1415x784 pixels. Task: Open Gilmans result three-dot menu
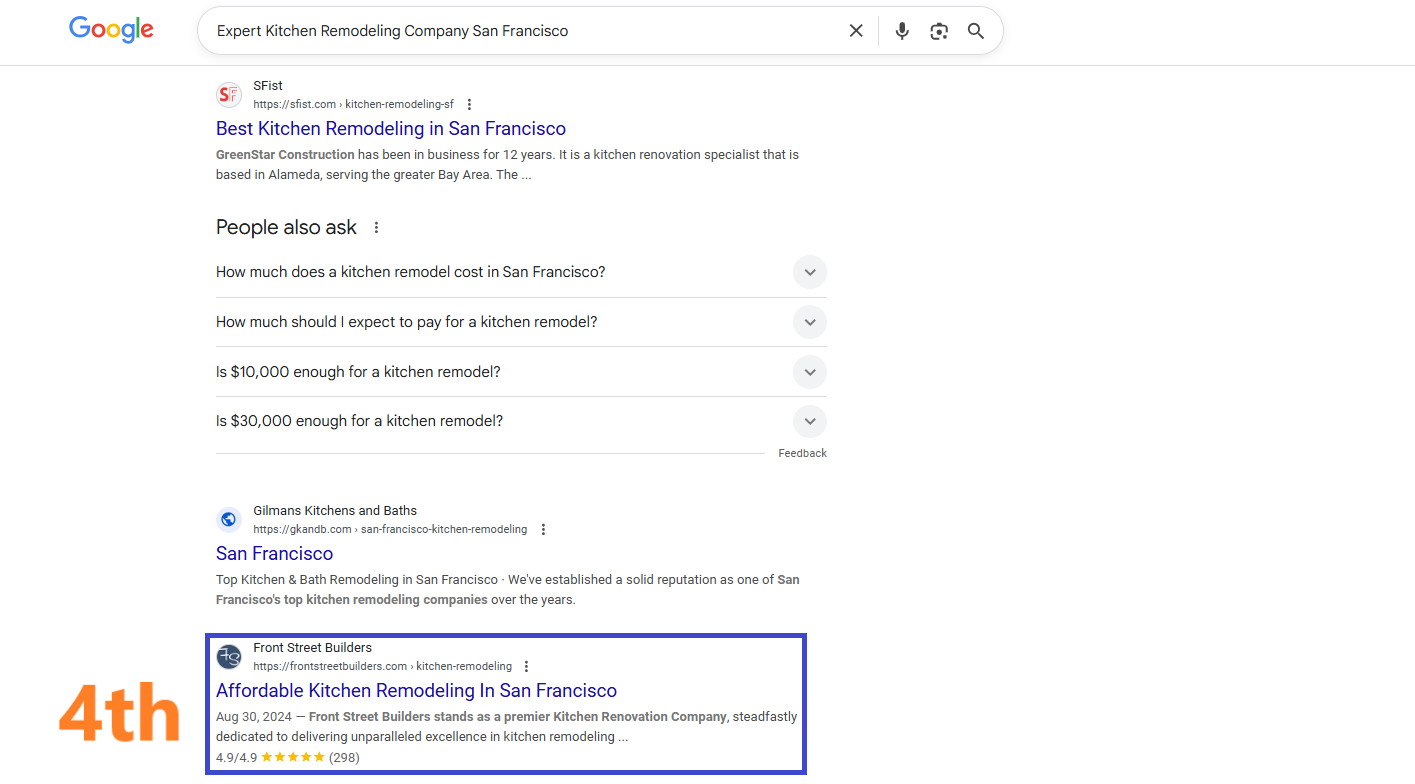pos(543,529)
